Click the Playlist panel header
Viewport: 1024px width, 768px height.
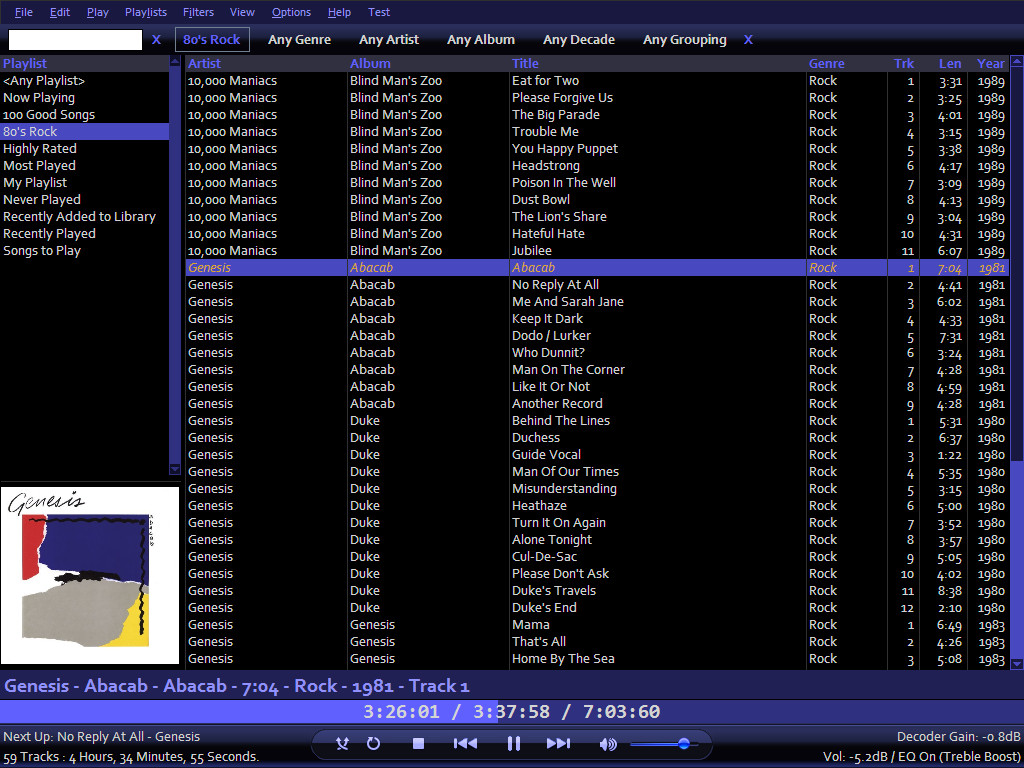click(84, 63)
